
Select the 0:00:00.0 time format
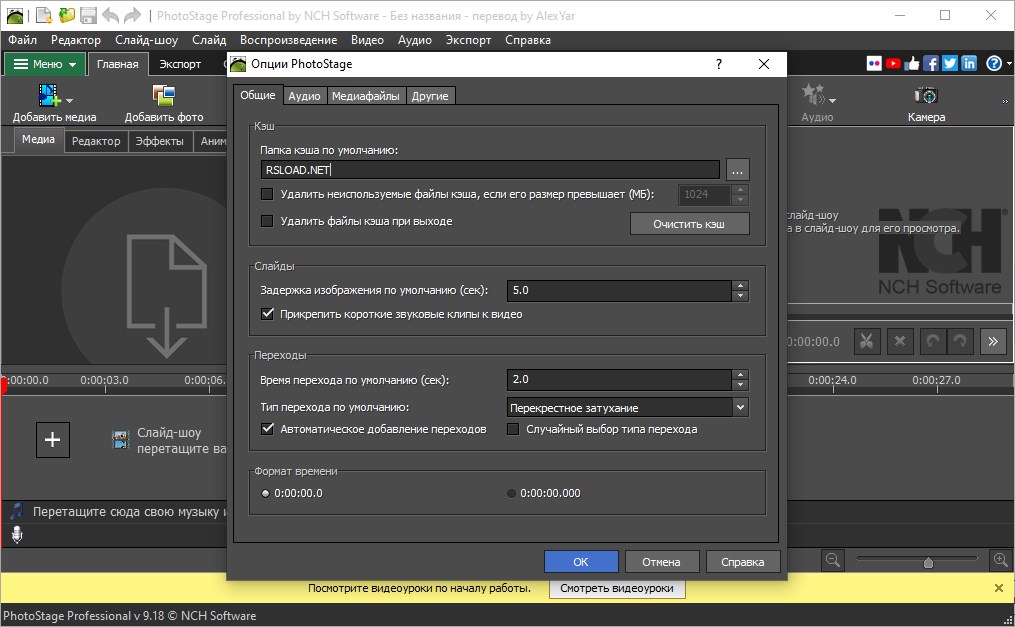coord(265,493)
